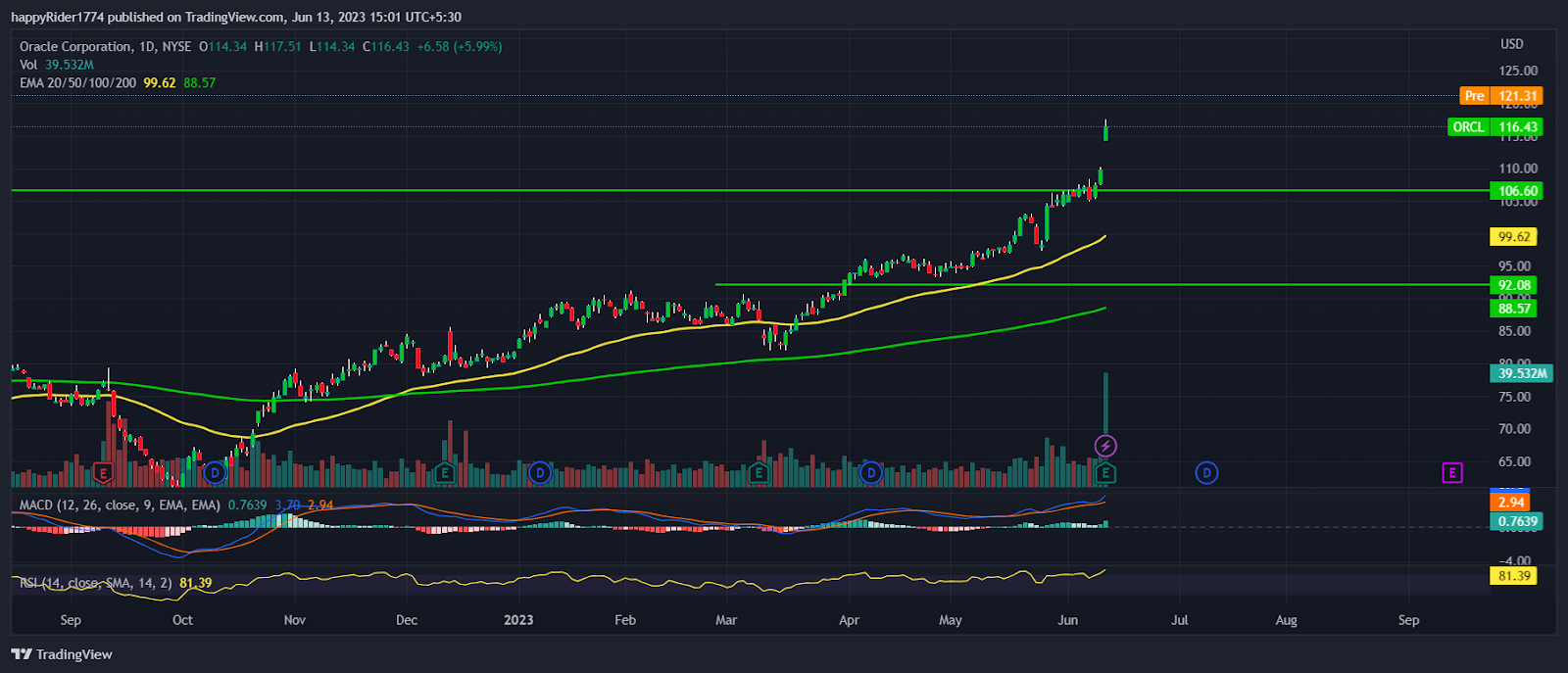This screenshot has width=1568, height=673.
Task: Open the June earnings E marker
Action: point(1105,473)
